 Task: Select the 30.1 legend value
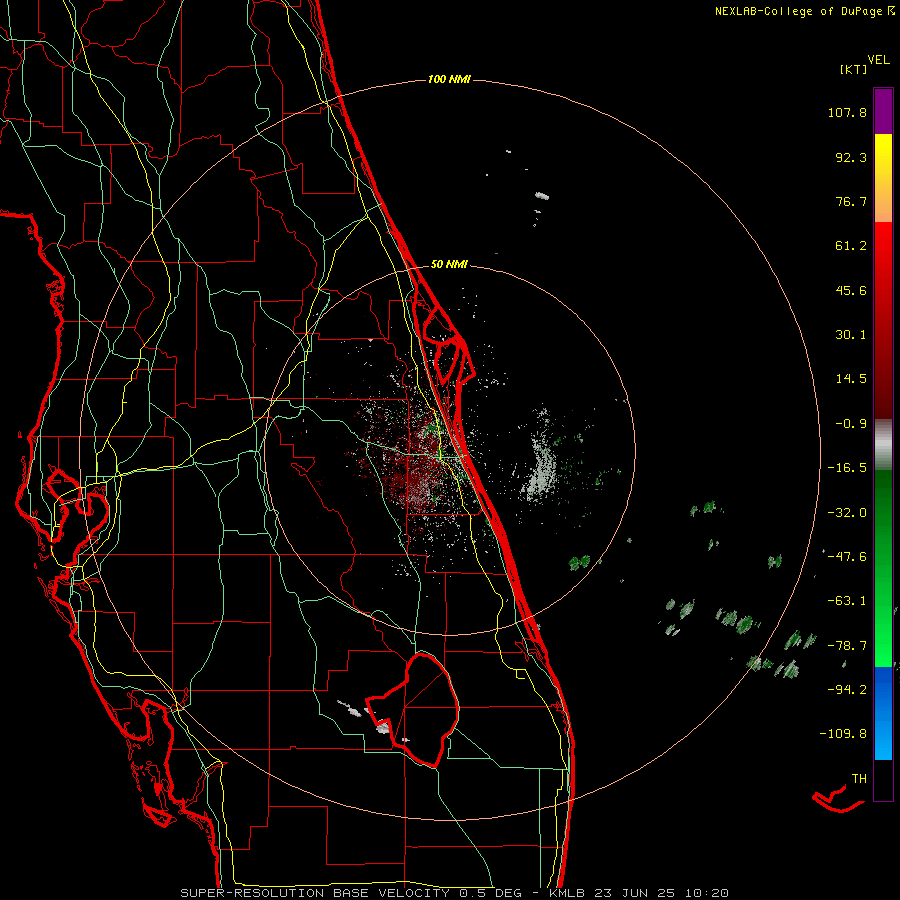click(x=851, y=335)
